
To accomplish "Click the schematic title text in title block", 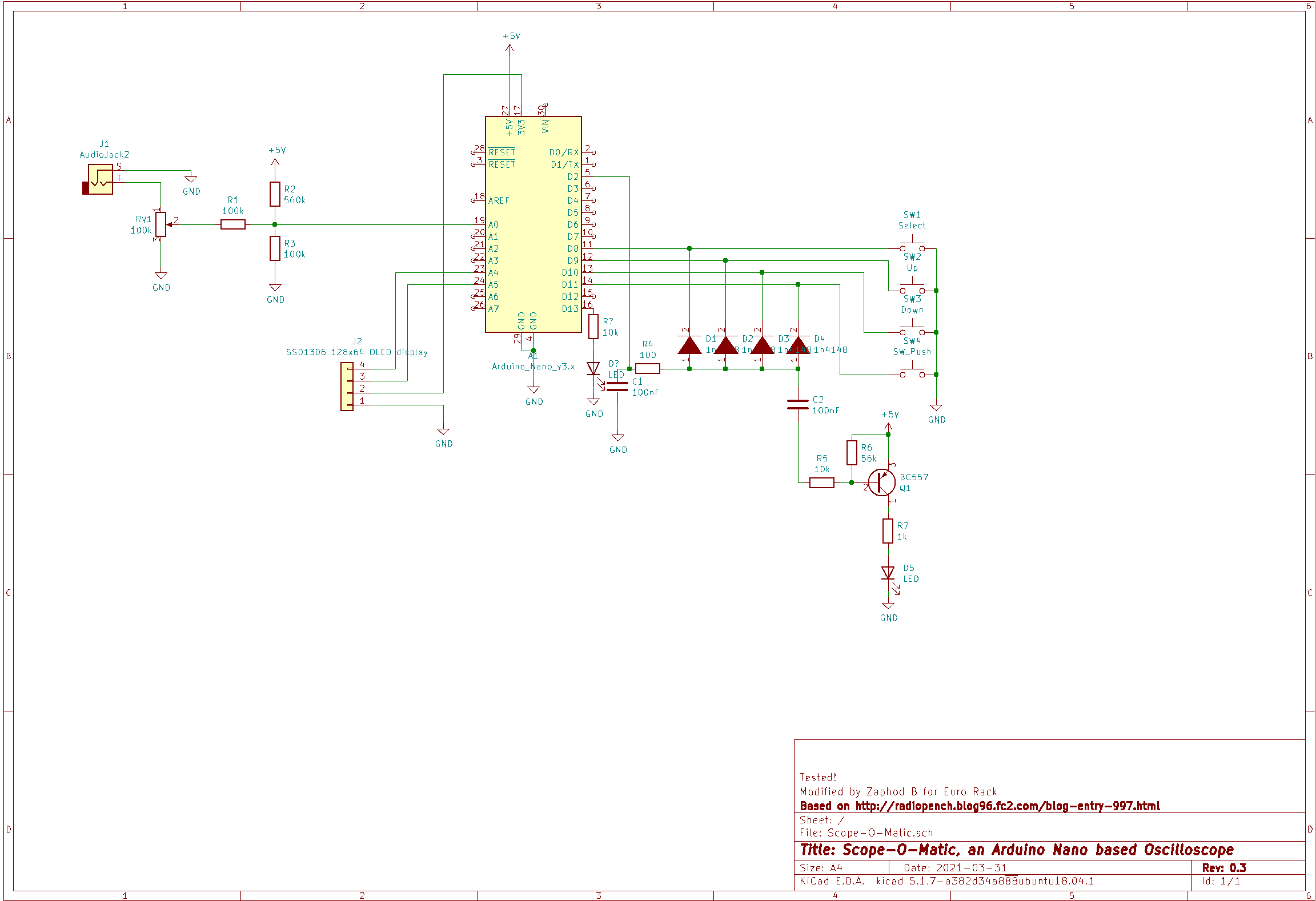I will pos(1017,850).
